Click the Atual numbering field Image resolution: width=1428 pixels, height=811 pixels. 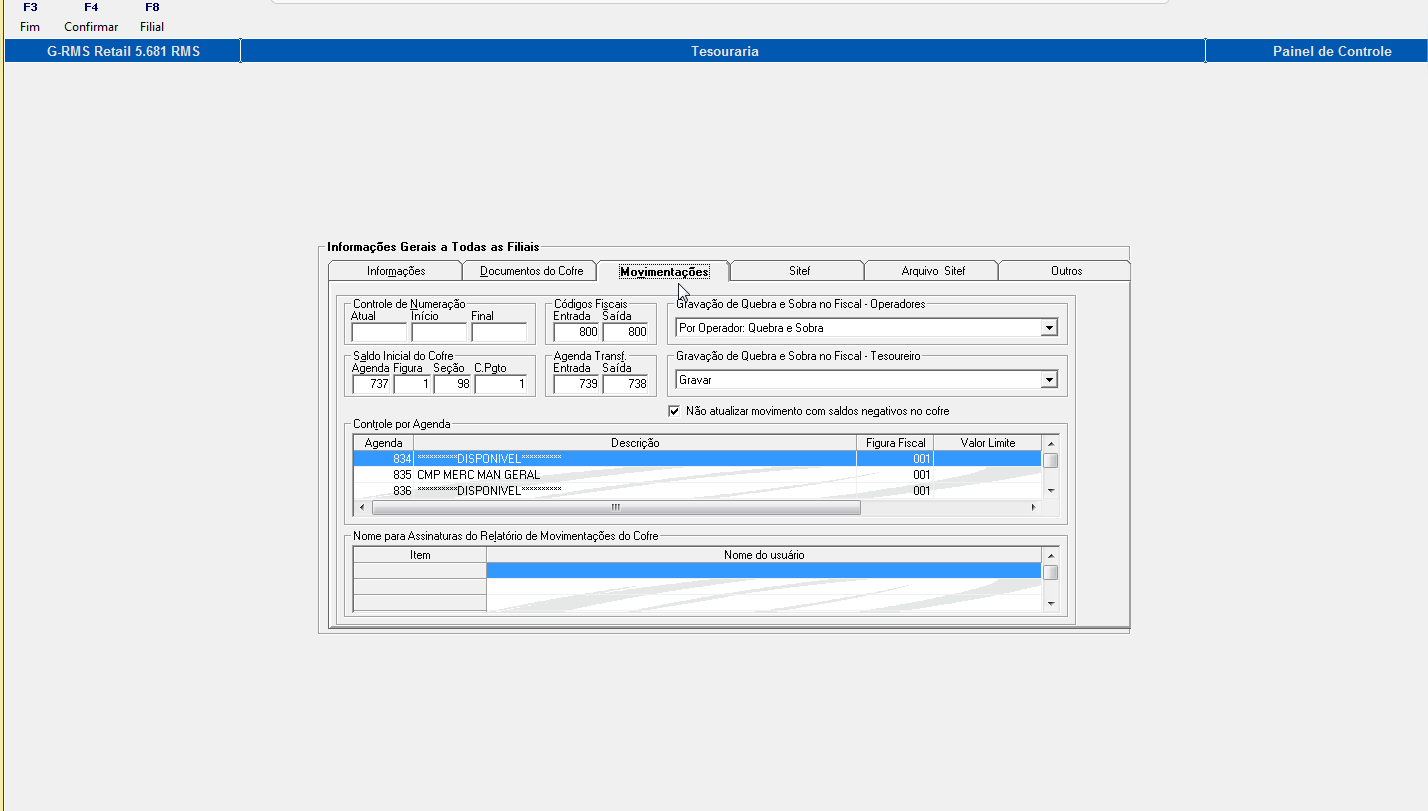(x=379, y=332)
